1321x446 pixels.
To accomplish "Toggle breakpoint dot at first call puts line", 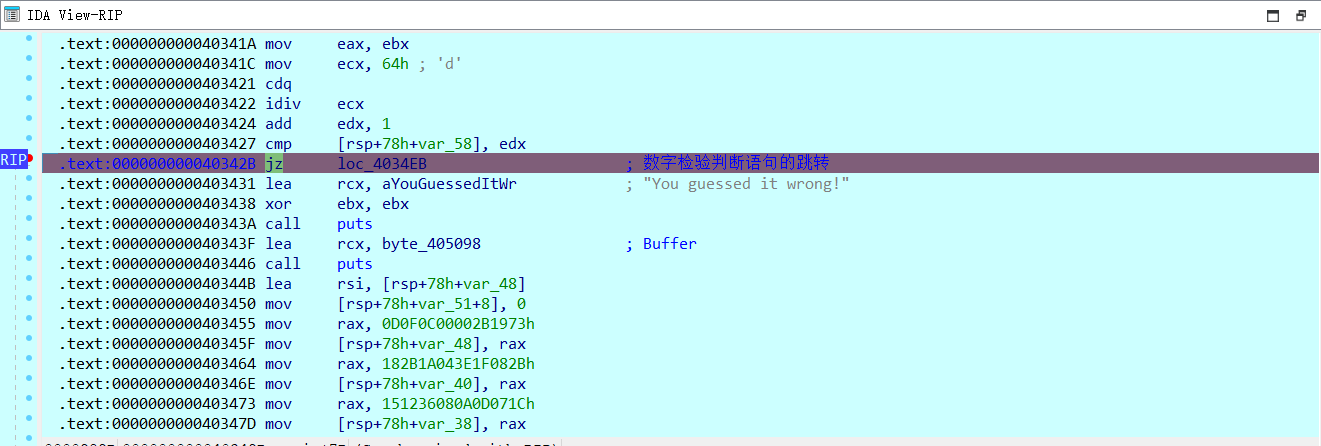I will click(29, 219).
